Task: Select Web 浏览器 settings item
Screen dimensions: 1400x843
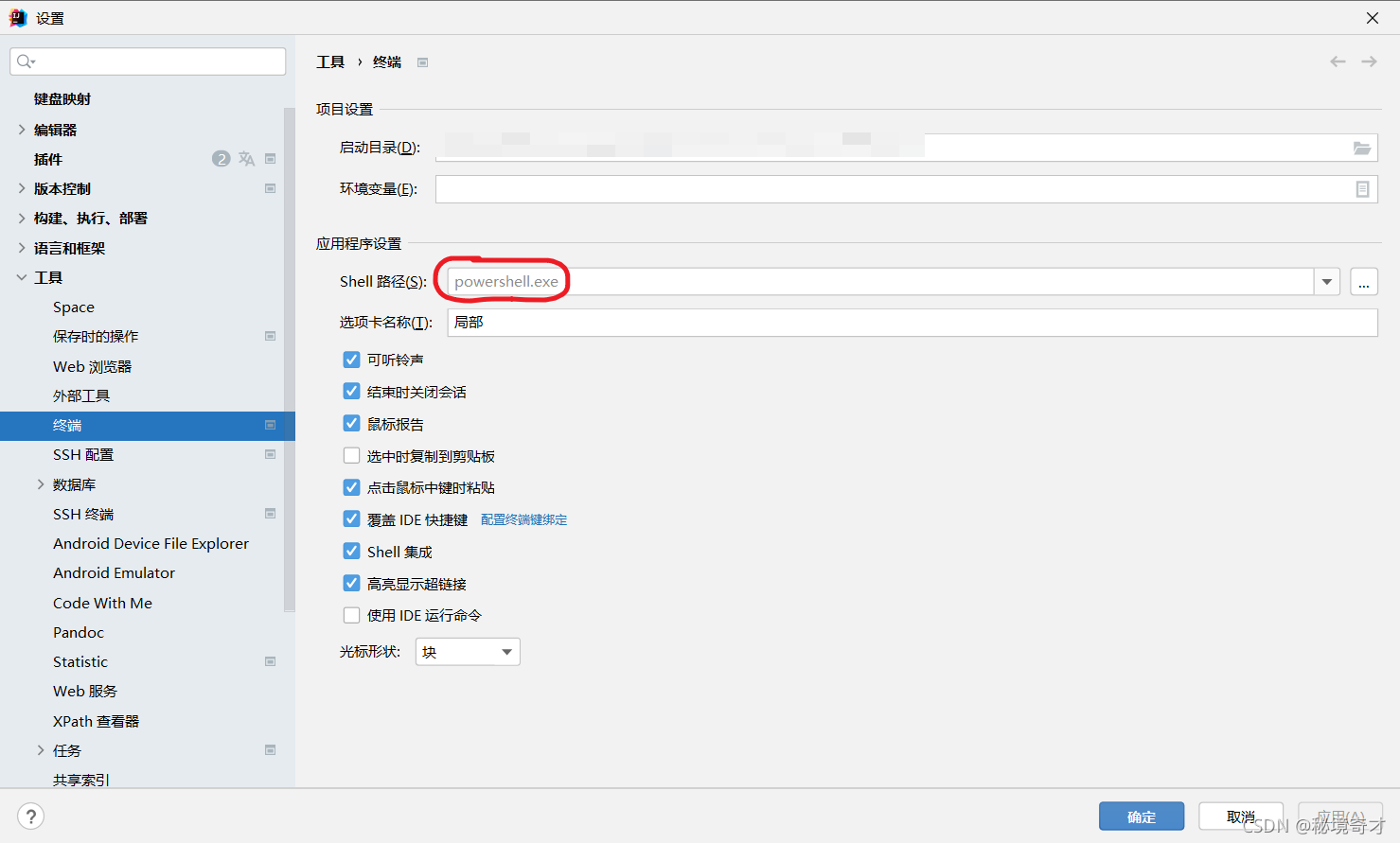Action: (x=92, y=366)
